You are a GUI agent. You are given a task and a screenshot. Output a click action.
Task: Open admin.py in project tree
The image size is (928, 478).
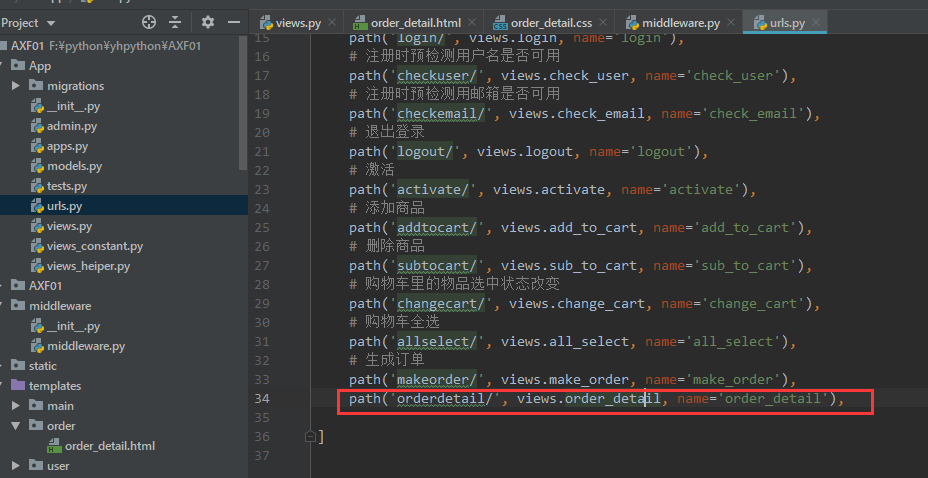click(x=72, y=126)
